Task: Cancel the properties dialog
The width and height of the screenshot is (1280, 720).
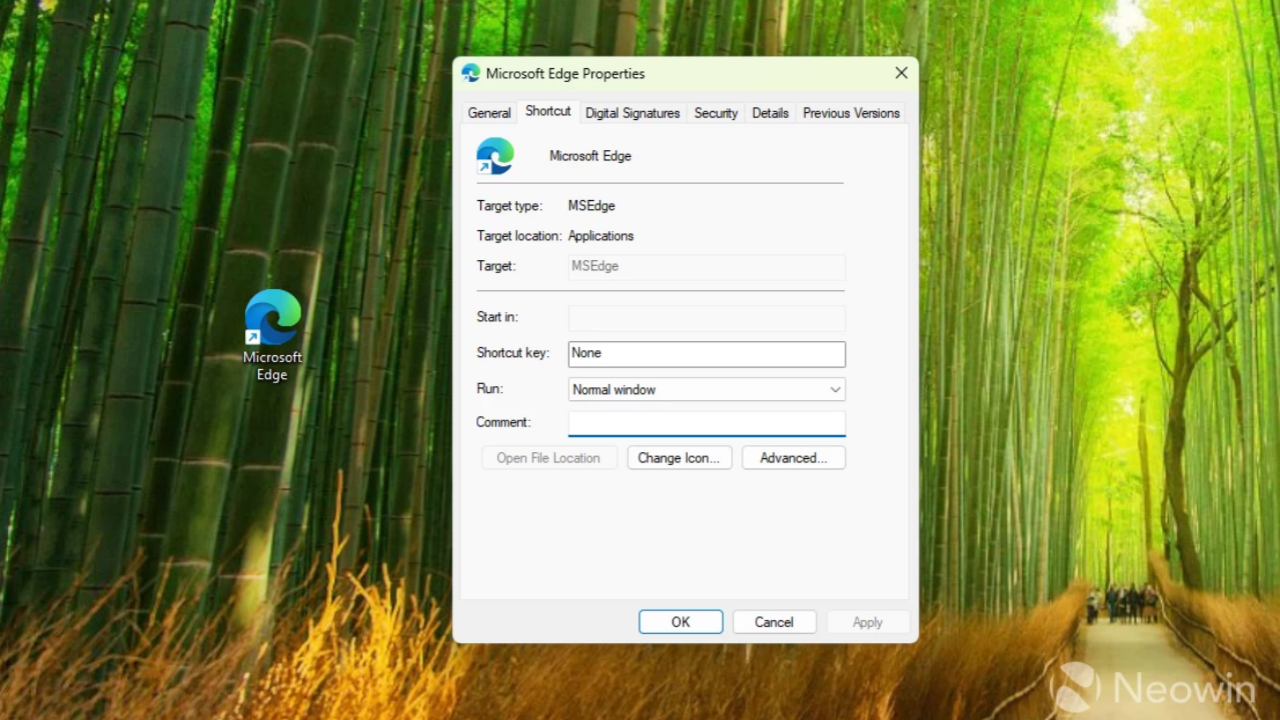Action: point(774,622)
